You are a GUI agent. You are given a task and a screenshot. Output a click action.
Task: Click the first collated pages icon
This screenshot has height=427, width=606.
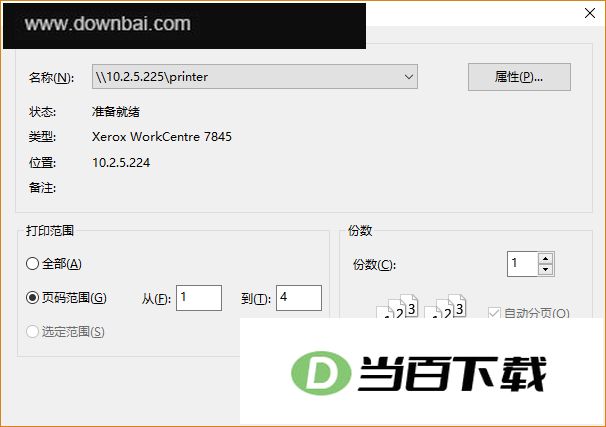(397, 306)
